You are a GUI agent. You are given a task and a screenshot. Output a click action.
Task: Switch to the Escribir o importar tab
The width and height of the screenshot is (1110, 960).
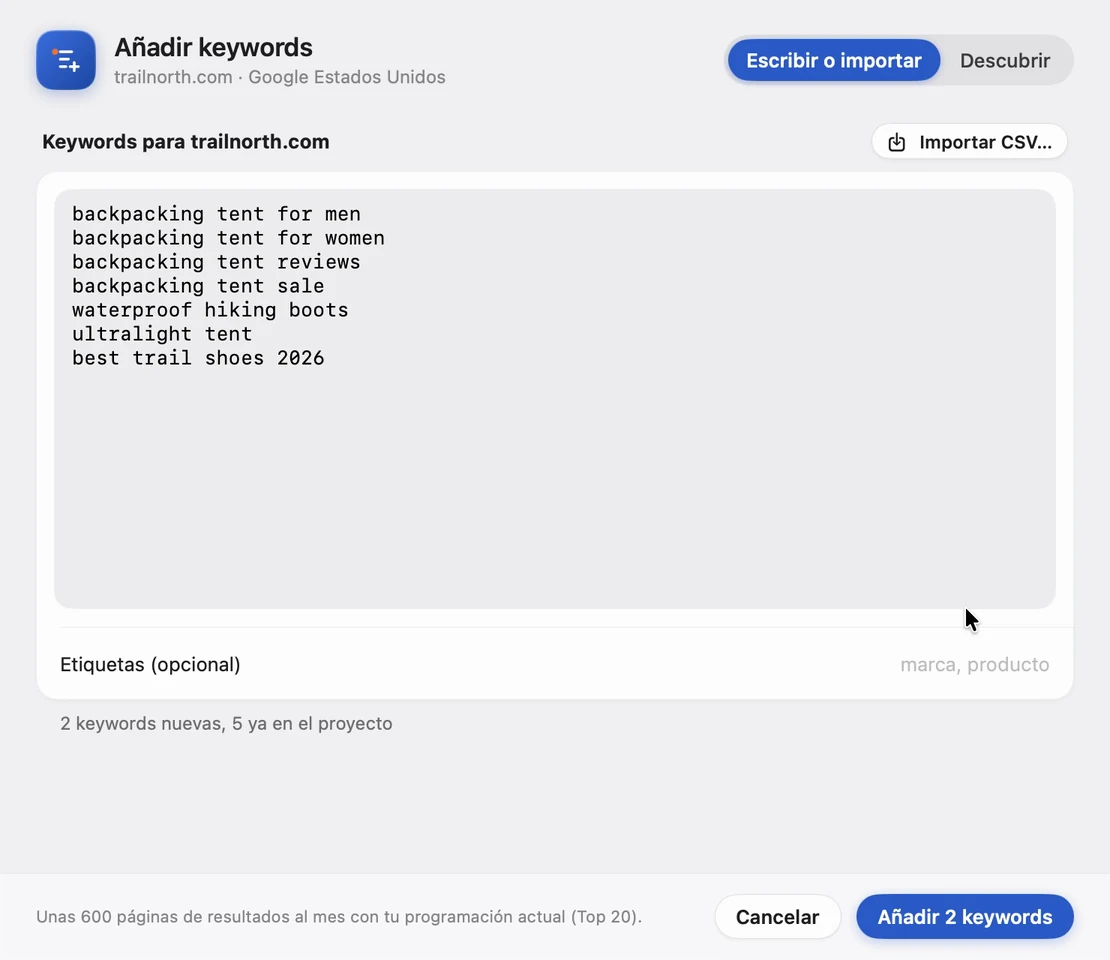[833, 60]
